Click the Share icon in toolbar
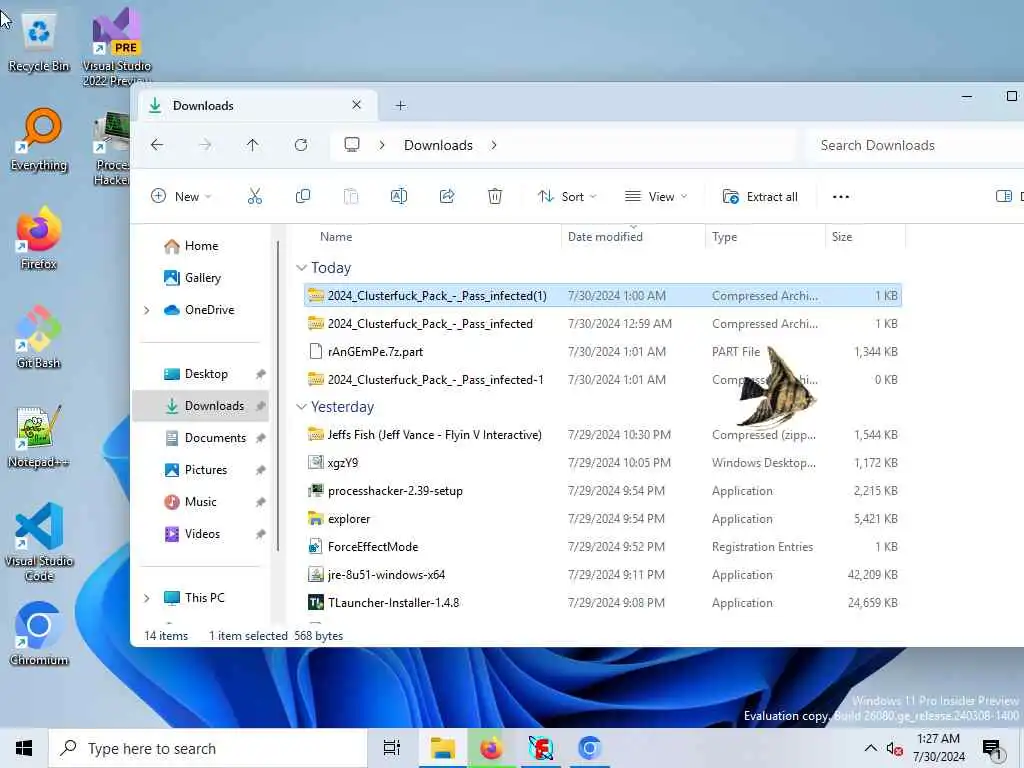1024x768 pixels. click(447, 197)
